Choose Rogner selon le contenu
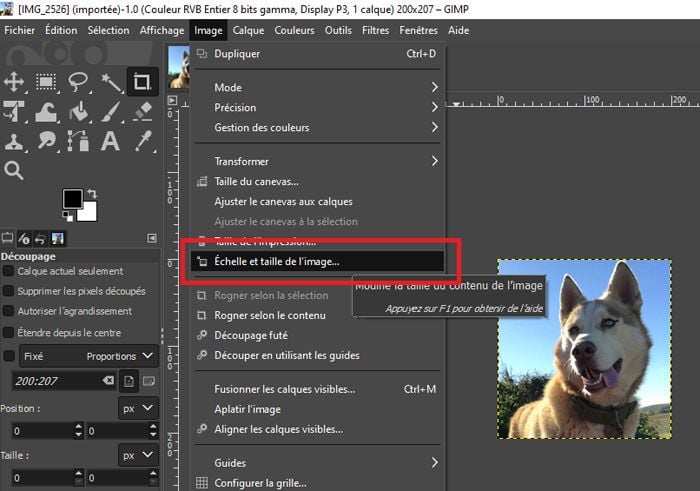Screen dimensions: 700x491 pos(318,316)
